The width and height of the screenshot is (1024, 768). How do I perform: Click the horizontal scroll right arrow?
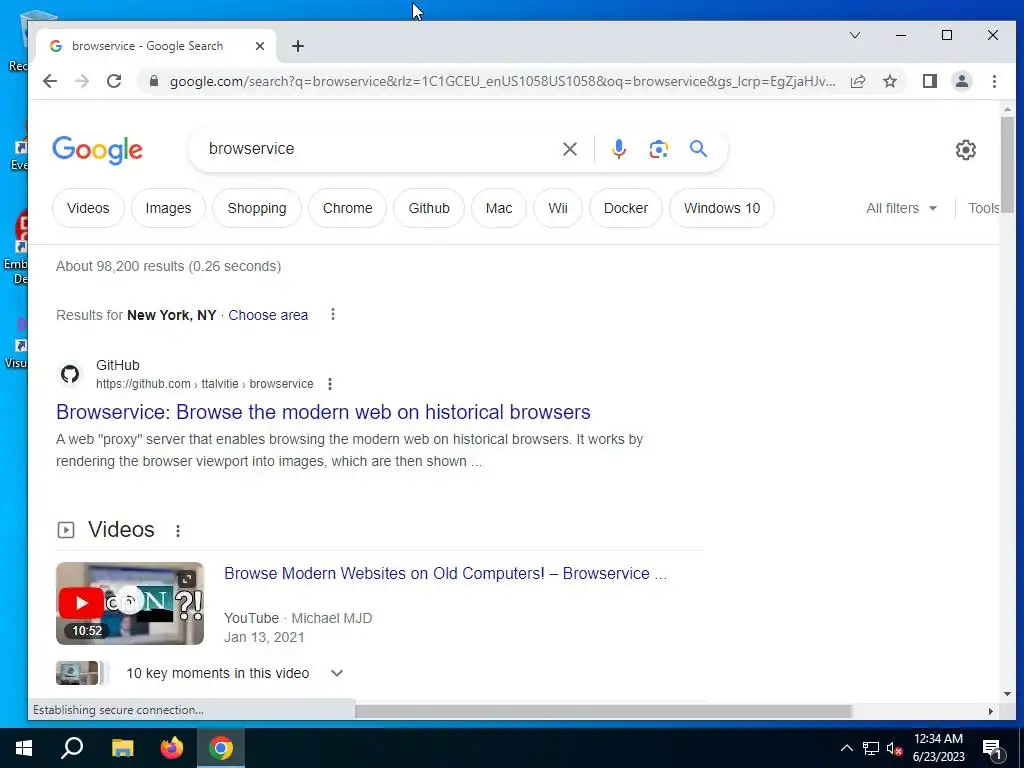coord(991,711)
